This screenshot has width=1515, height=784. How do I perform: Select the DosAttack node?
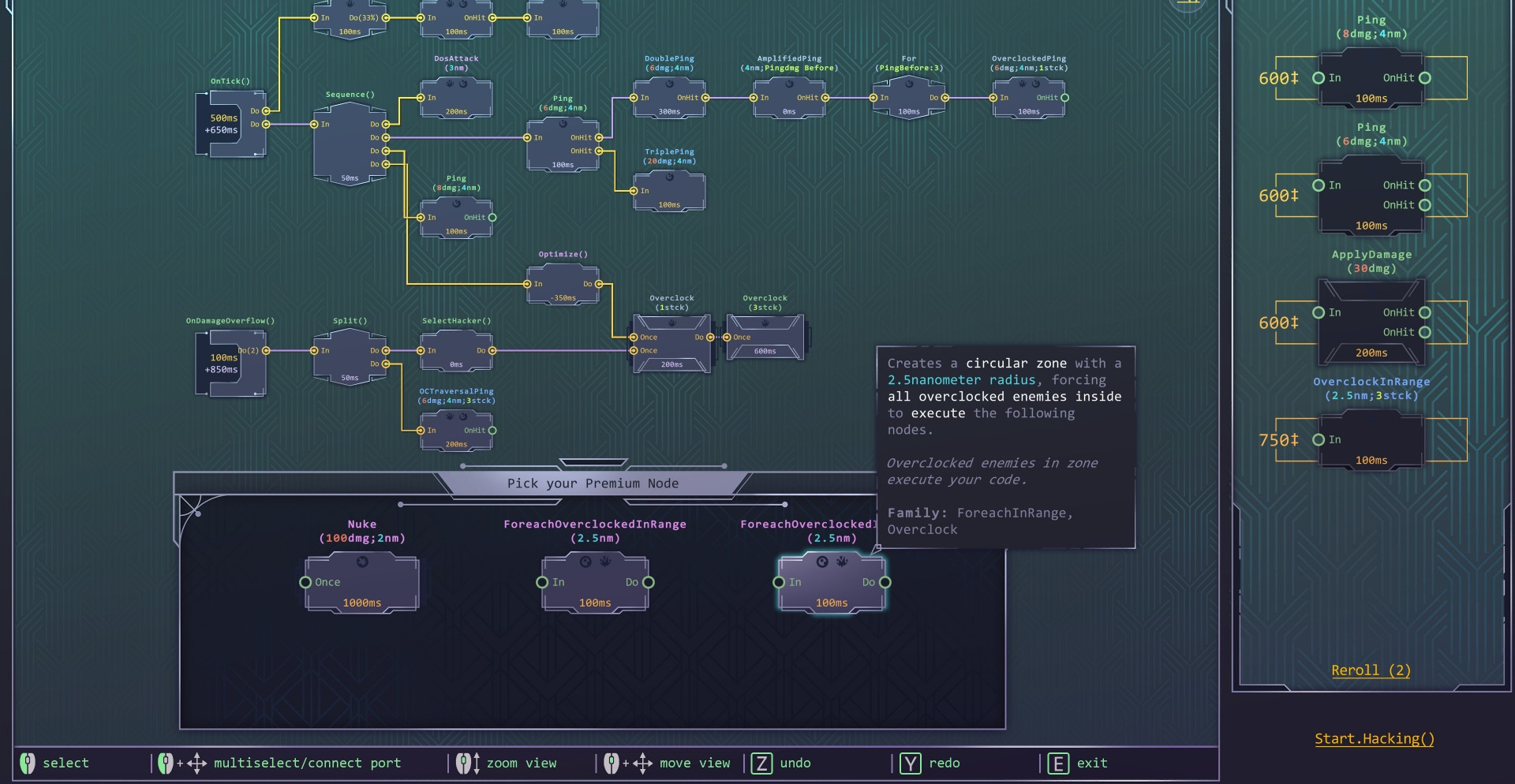pyautogui.click(x=456, y=99)
